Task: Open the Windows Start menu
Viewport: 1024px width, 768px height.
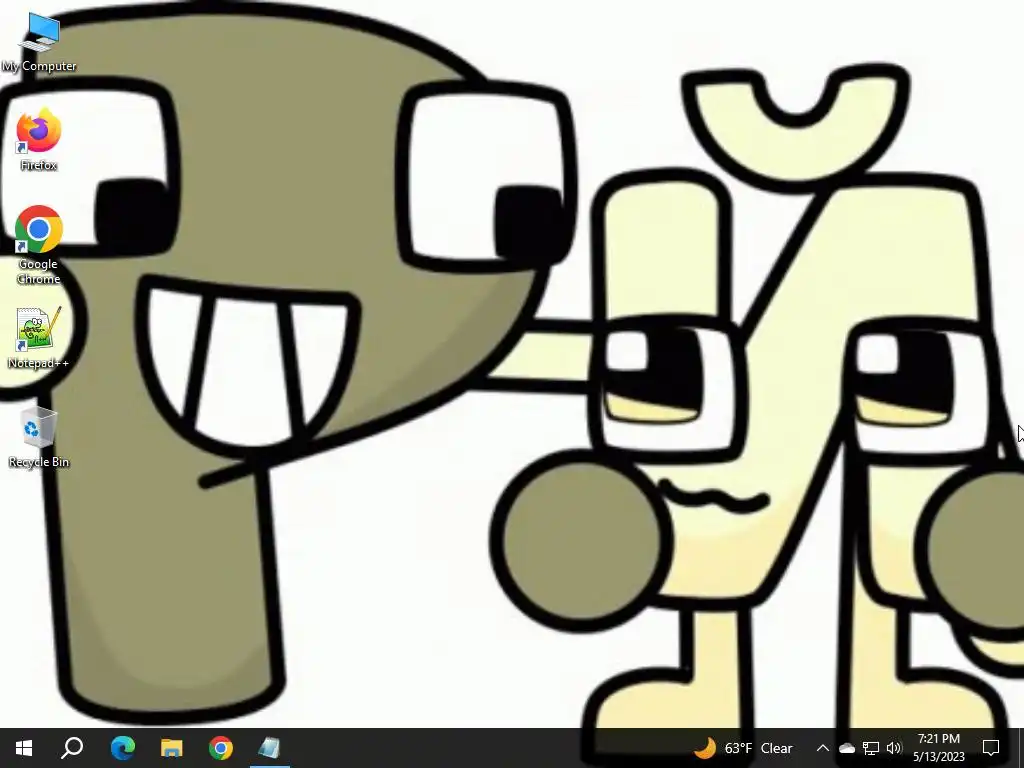Action: [x=24, y=748]
